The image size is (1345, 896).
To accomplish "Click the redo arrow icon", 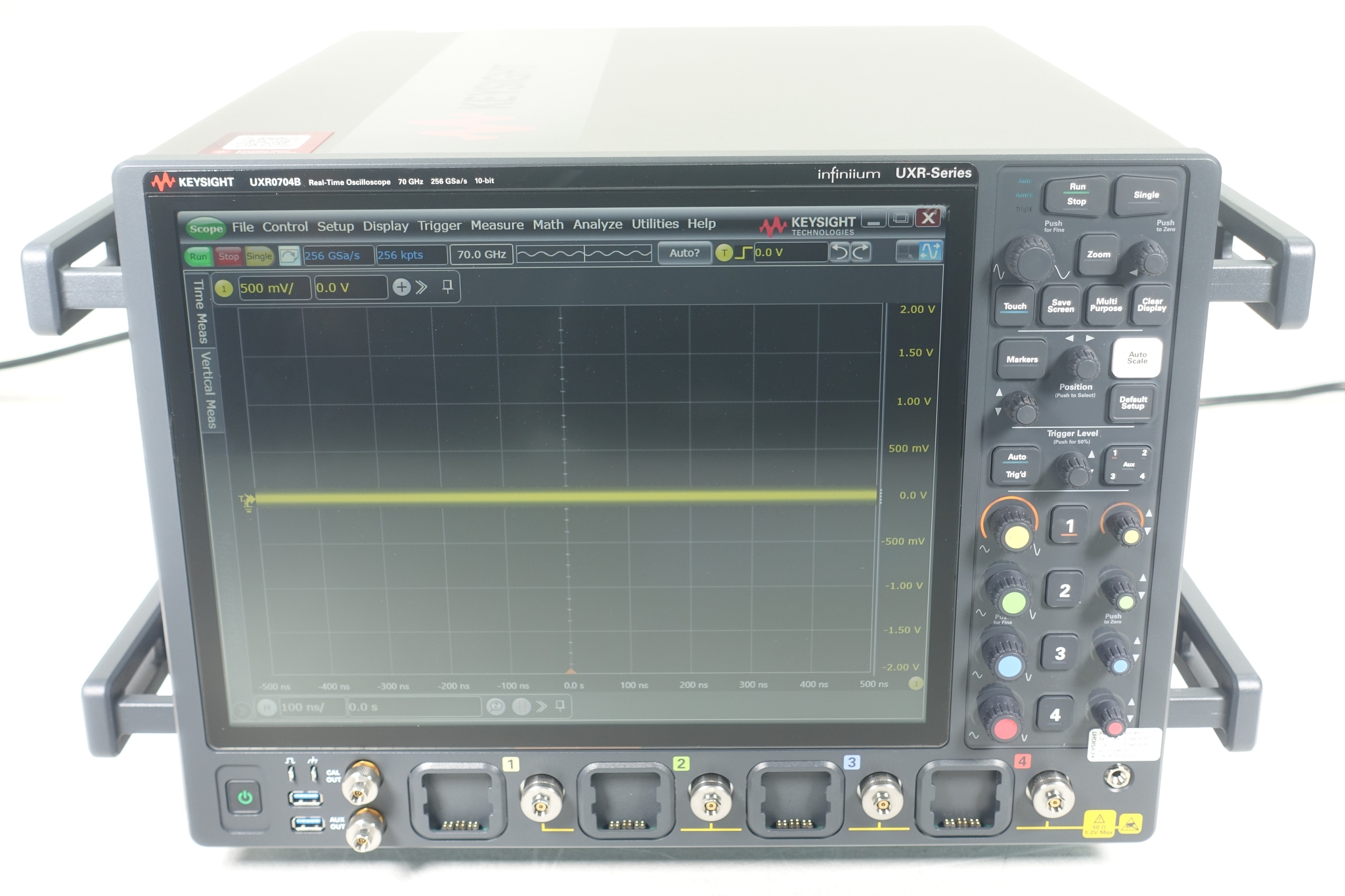I will point(861,252).
